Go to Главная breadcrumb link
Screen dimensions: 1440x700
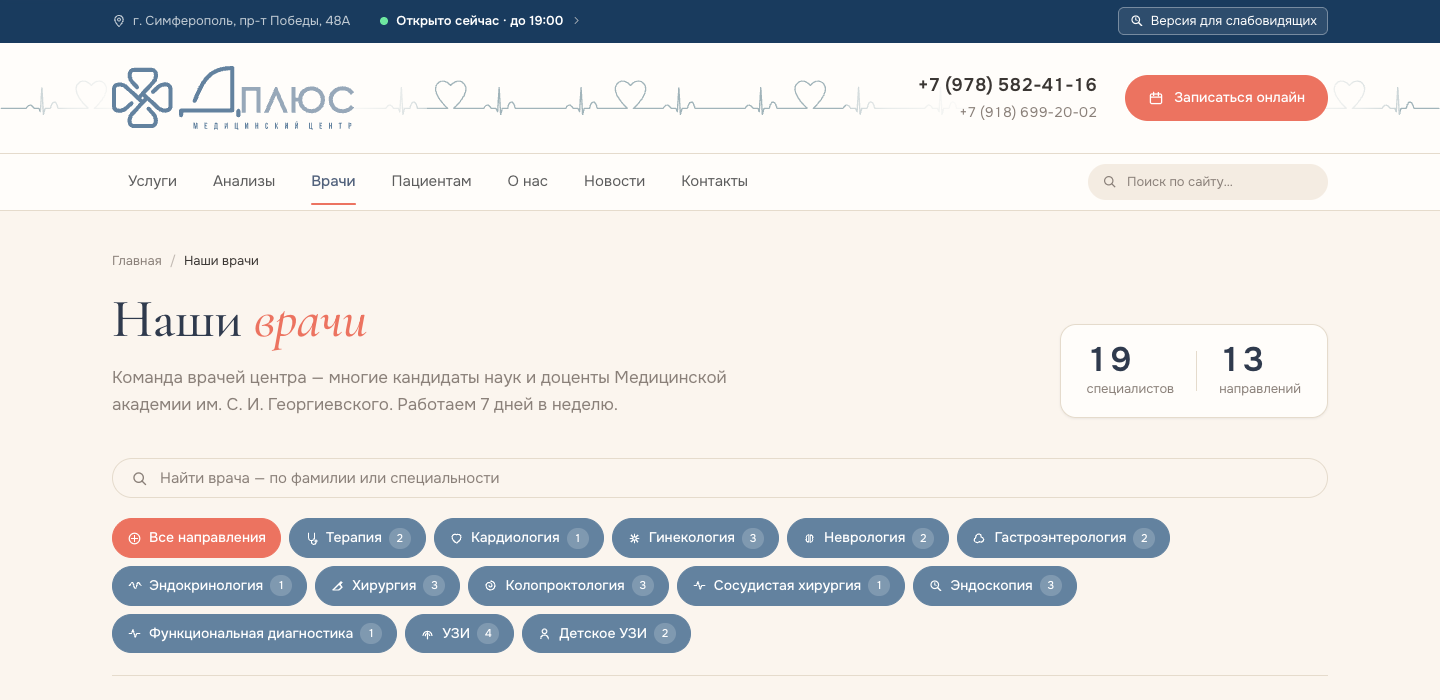136,261
